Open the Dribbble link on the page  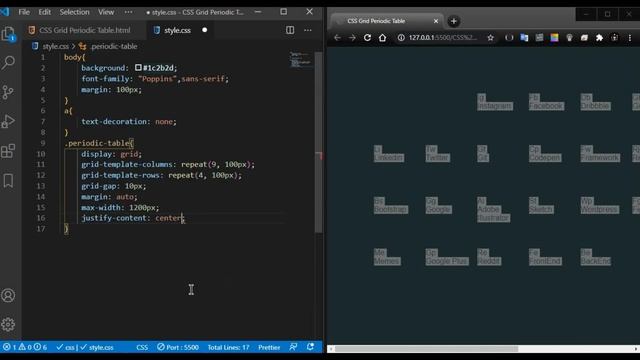pos(596,102)
